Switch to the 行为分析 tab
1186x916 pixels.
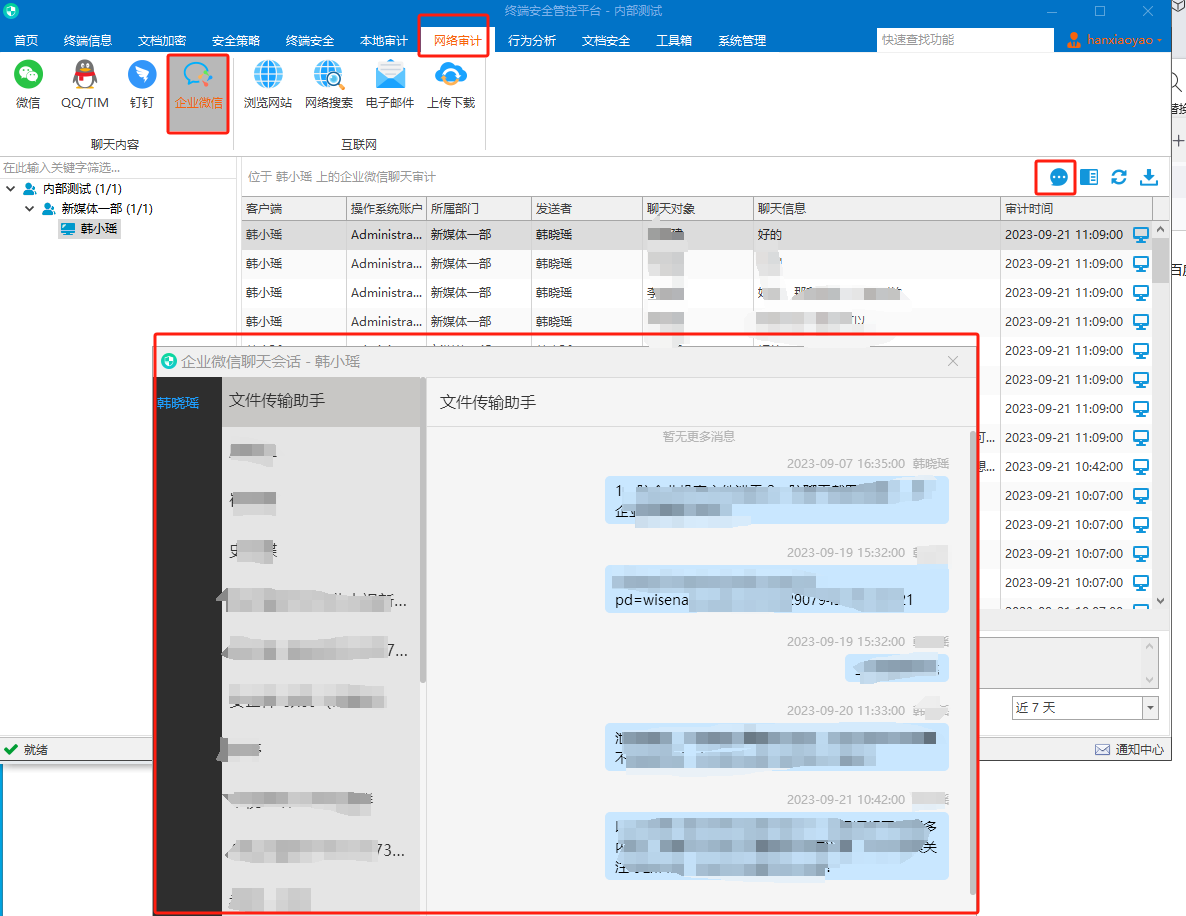(532, 40)
